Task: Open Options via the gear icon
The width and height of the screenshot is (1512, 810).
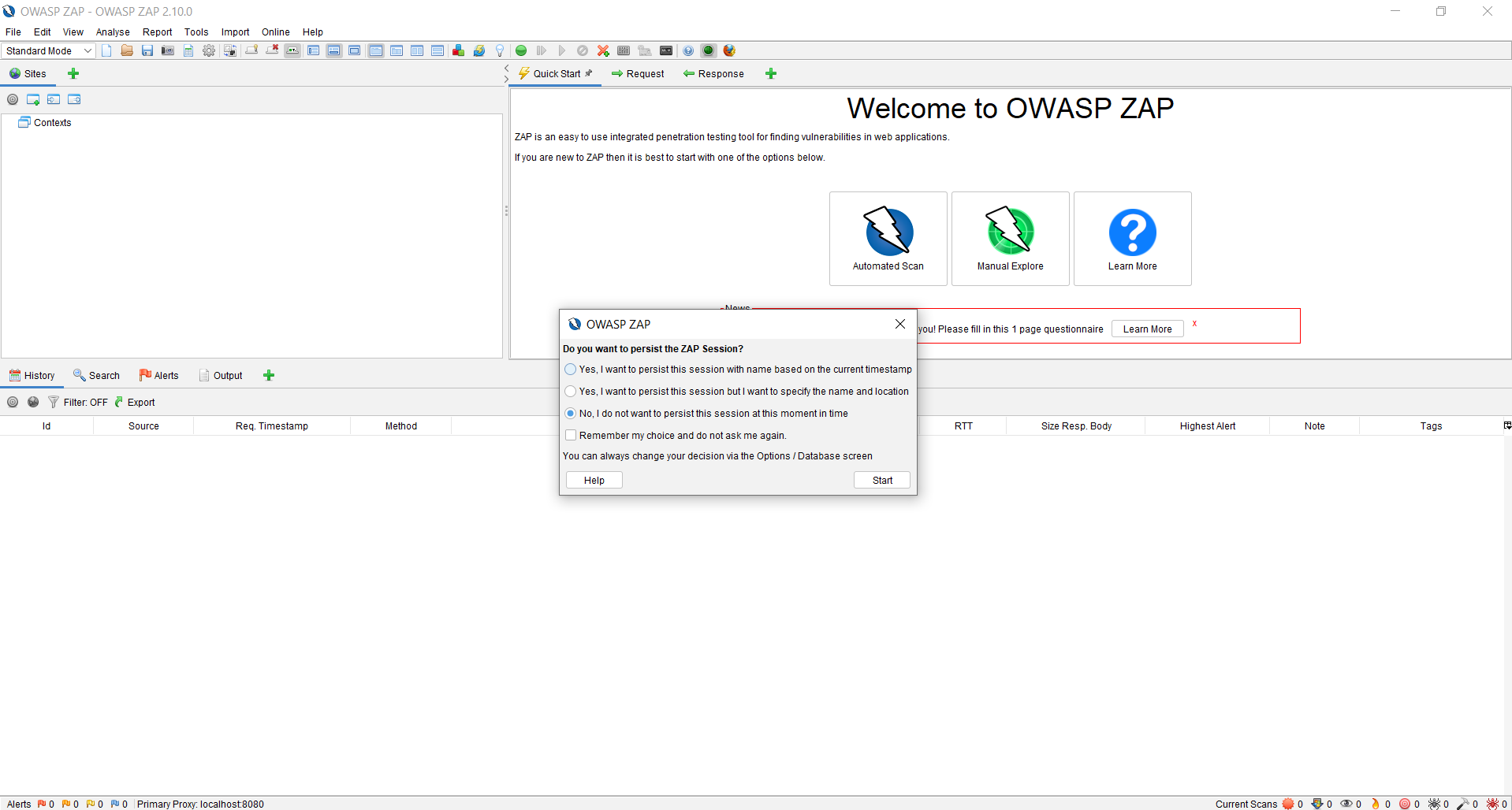Action: click(209, 50)
